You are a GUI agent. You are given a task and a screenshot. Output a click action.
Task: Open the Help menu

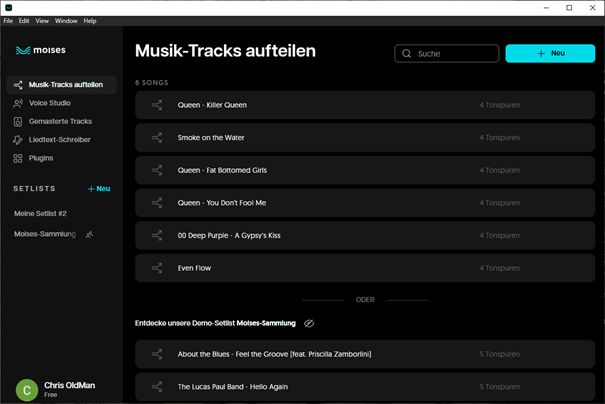tap(90, 21)
